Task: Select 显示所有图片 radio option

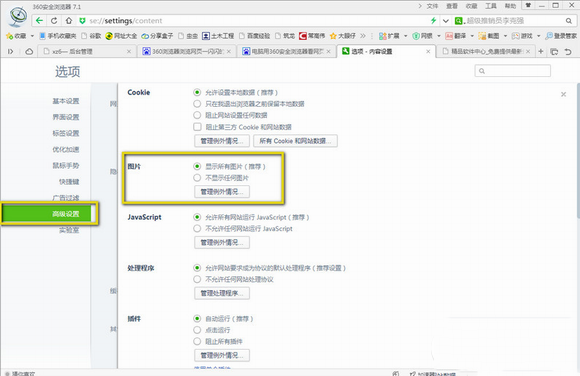Action: click(197, 166)
